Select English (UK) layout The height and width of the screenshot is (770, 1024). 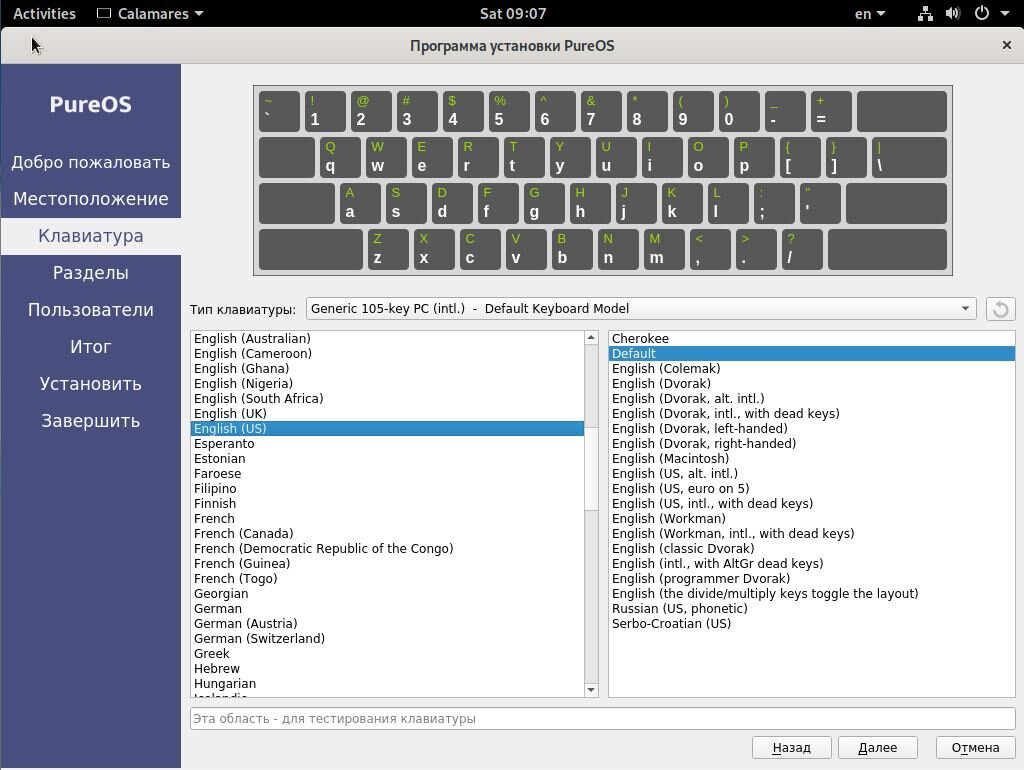[387, 413]
